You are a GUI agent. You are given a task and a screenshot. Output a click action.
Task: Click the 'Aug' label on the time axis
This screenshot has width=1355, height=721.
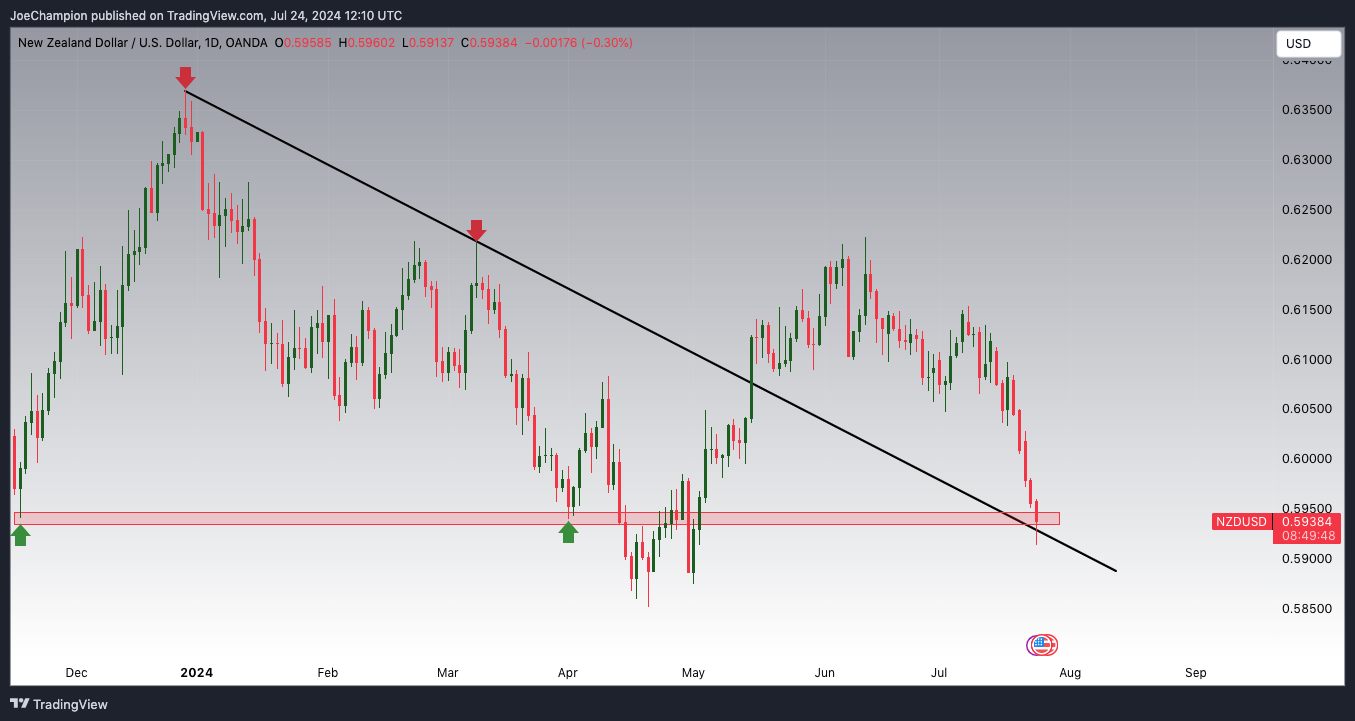pos(1070,673)
